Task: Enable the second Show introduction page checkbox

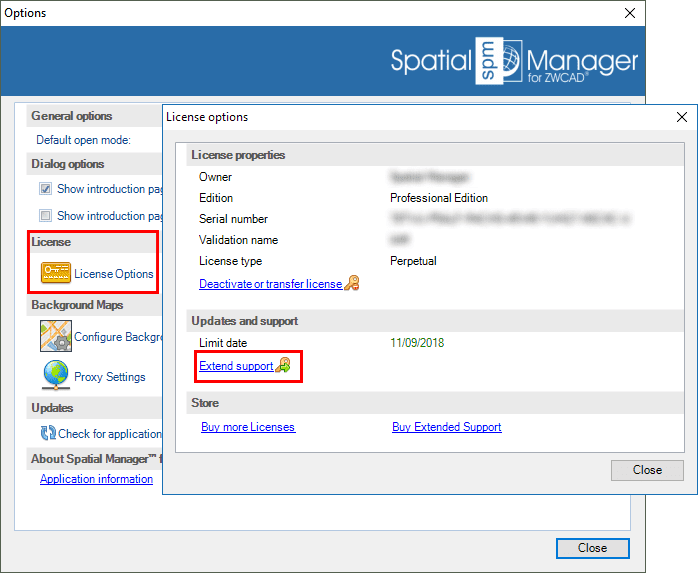Action: (x=45, y=215)
